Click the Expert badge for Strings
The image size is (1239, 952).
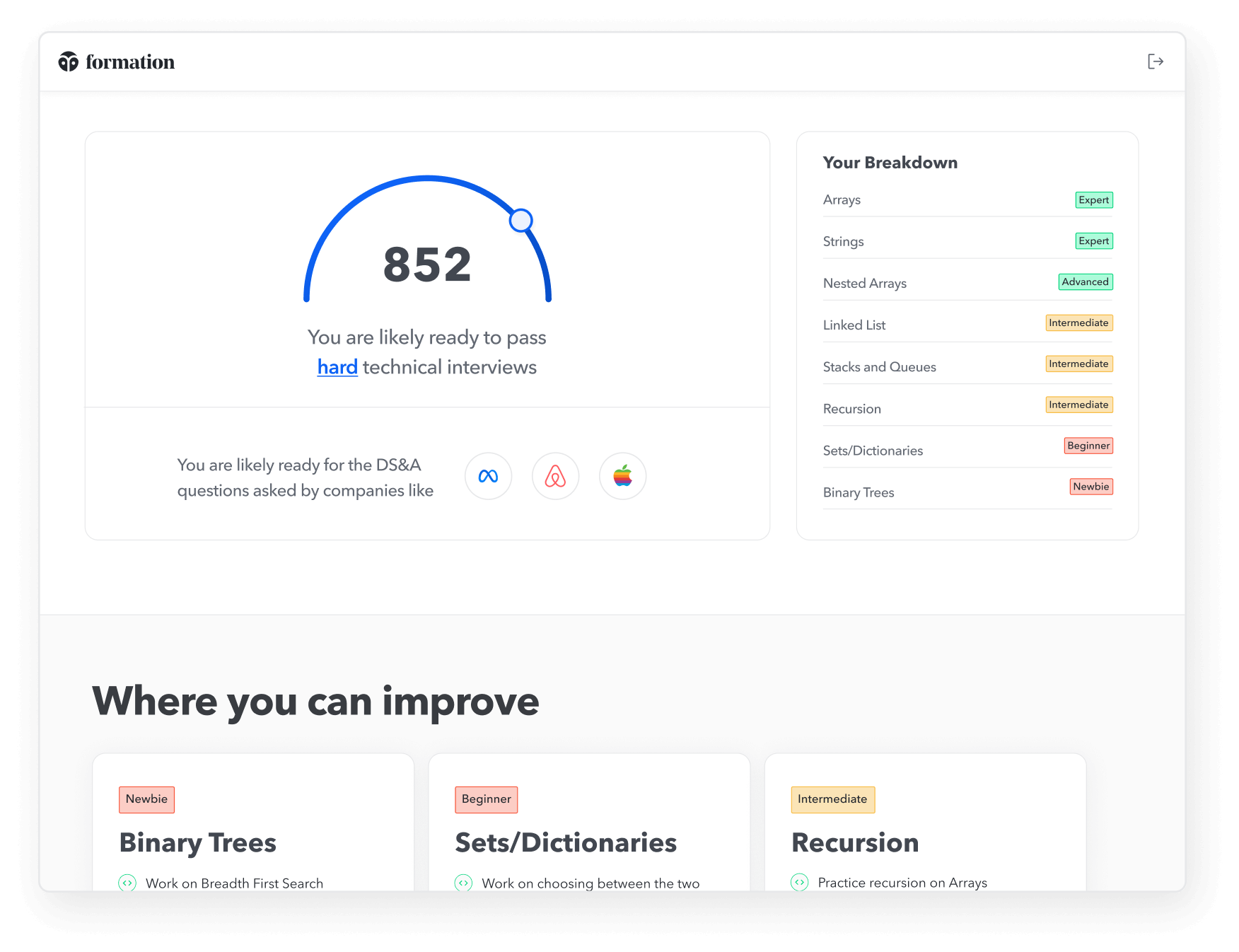click(1093, 241)
